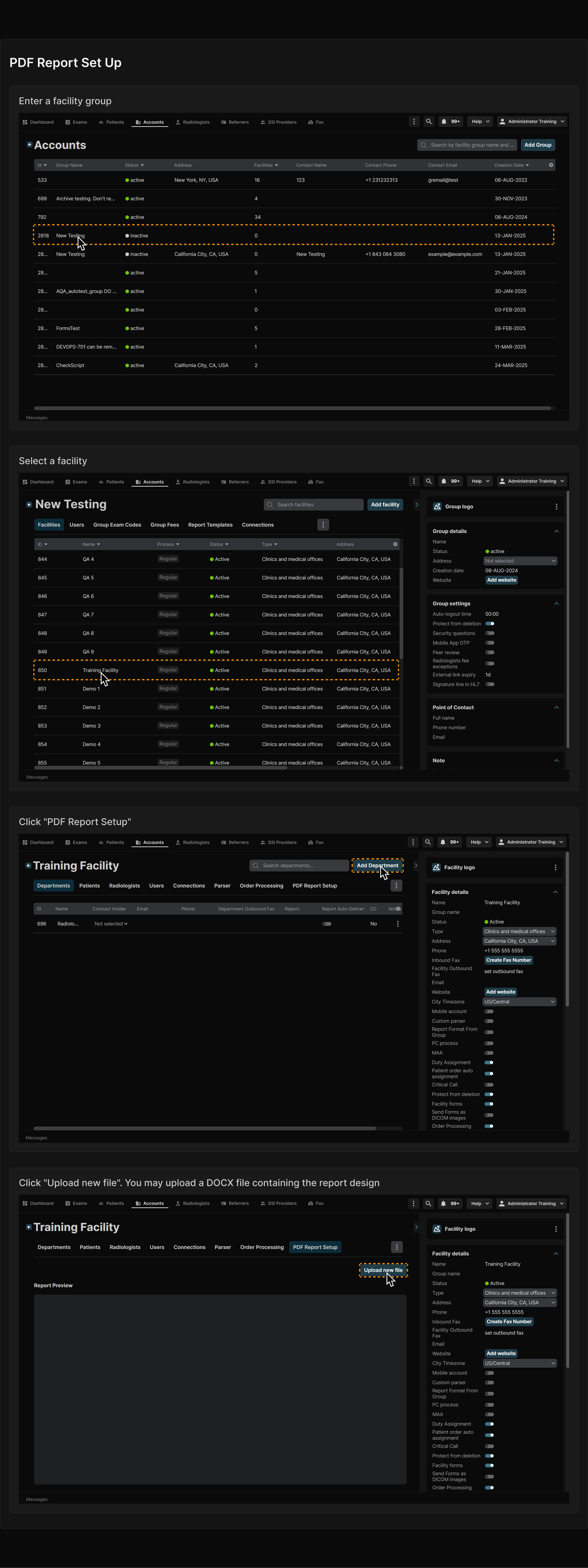Collapse the Point of Contact section
The image size is (588, 1568).
coord(556,707)
